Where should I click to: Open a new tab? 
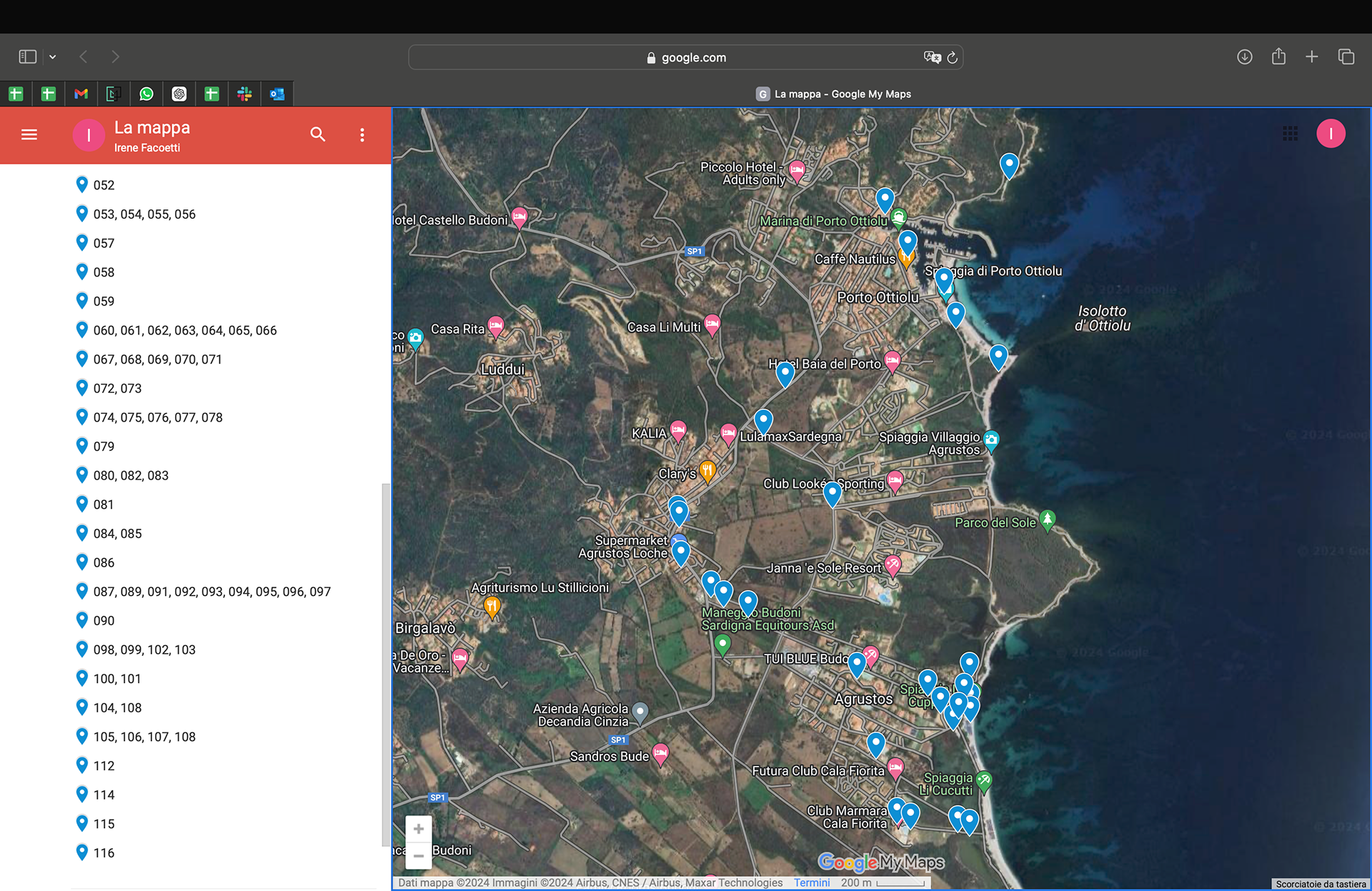(1312, 56)
